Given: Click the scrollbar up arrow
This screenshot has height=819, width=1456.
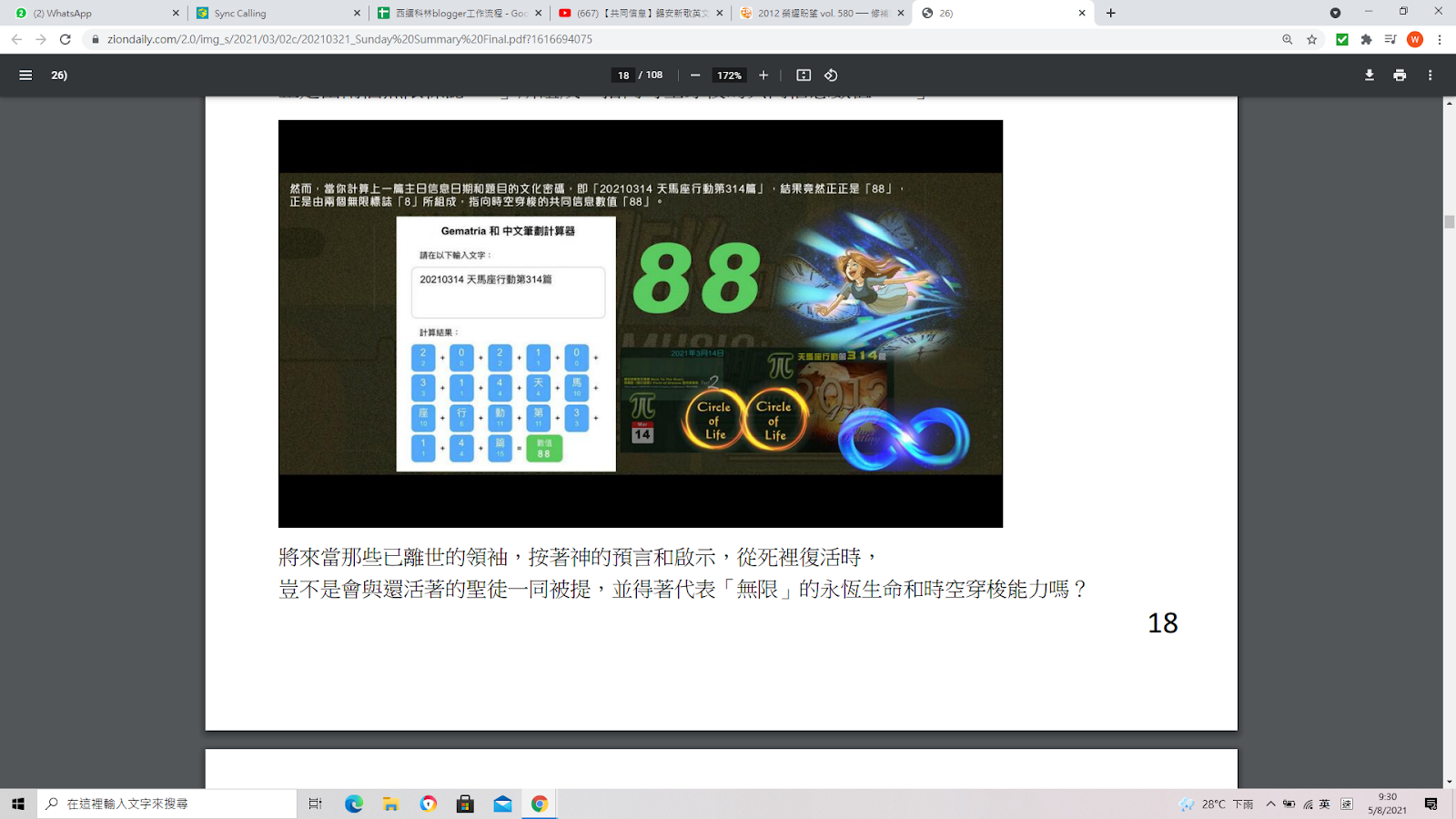Looking at the screenshot, I should 1450,103.
